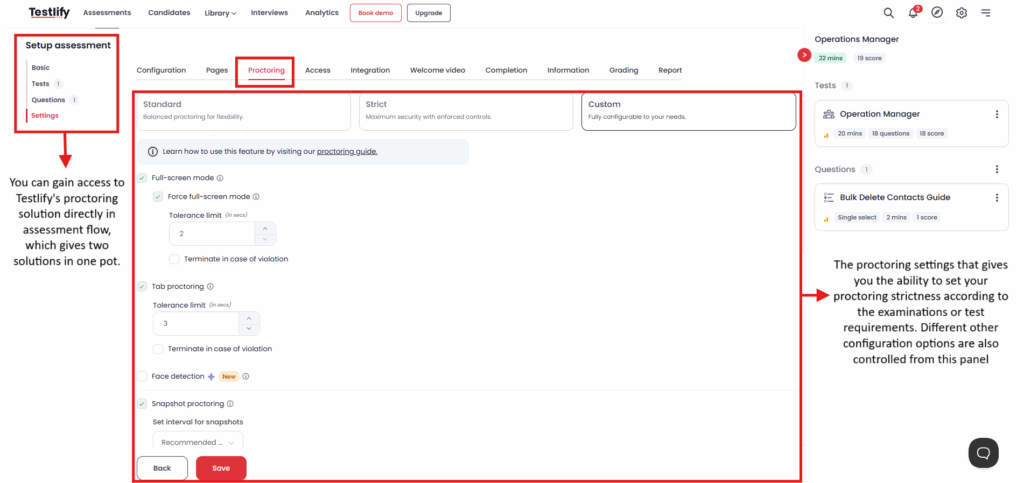Viewport: 1024px width, 483px height.
Task: Decrease the tab proctoring tolerance limit
Action: (249, 329)
